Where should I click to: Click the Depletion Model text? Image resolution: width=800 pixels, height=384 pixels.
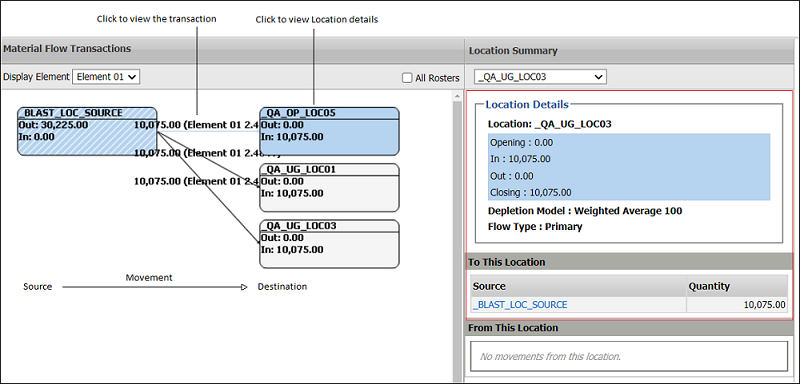click(x=585, y=211)
